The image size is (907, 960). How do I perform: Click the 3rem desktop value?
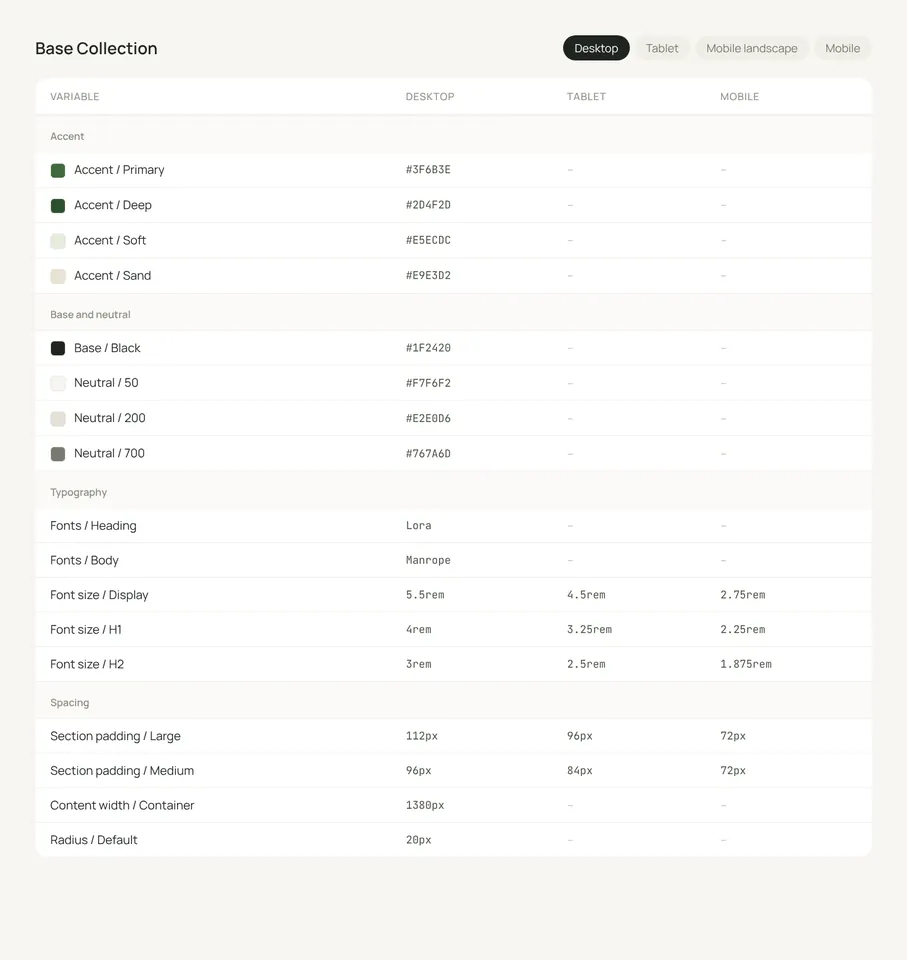(418, 664)
